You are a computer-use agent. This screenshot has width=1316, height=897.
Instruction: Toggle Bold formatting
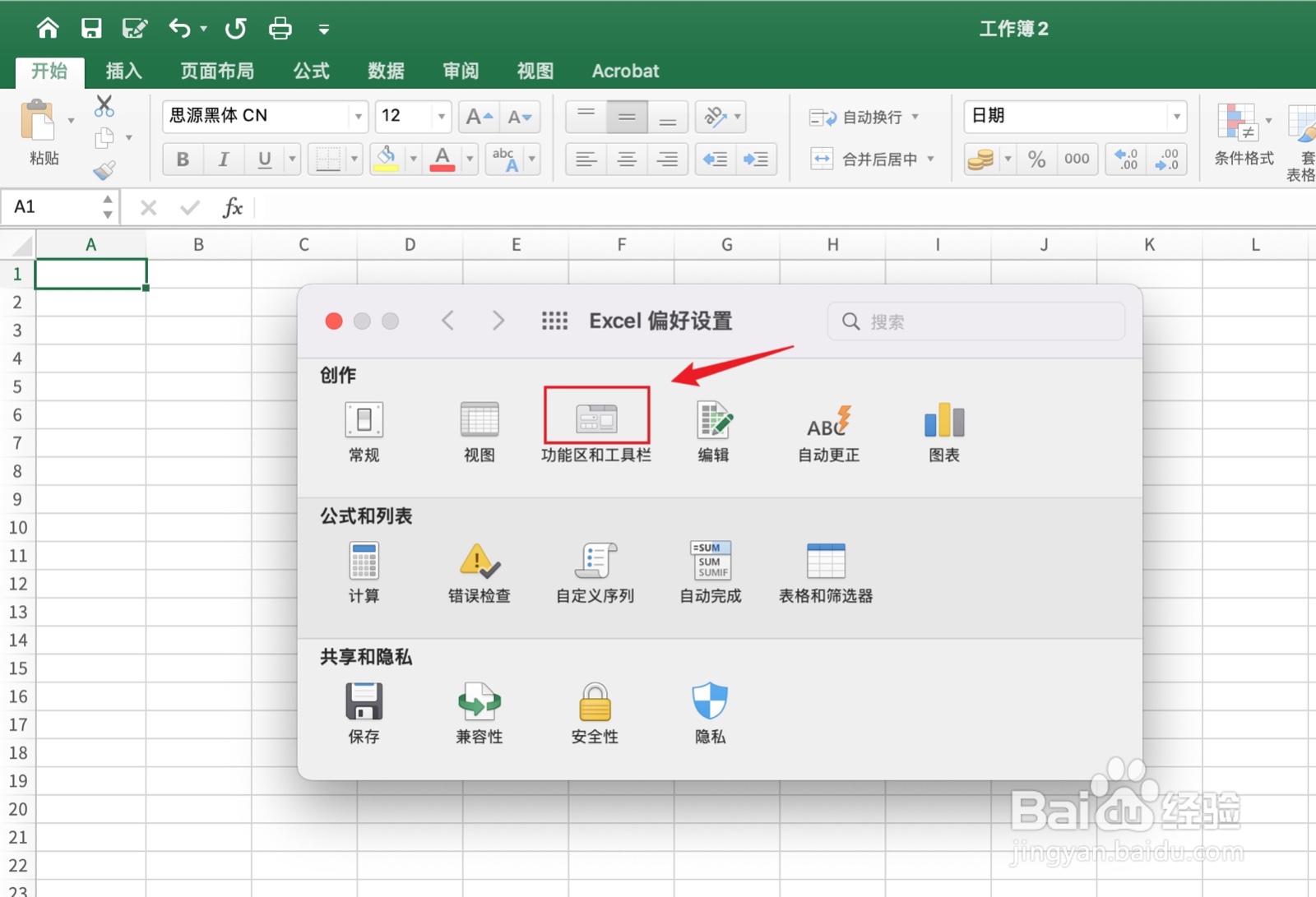(183, 160)
